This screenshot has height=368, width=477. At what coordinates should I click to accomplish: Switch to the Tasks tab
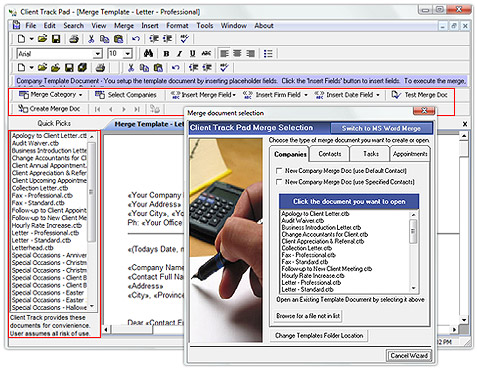click(x=371, y=154)
